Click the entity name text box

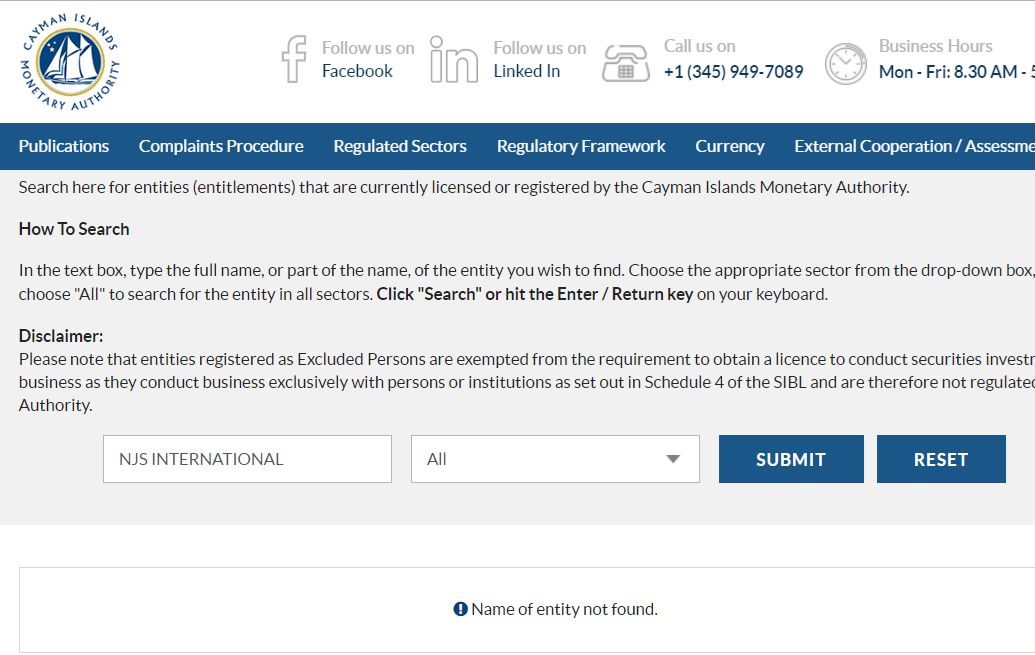pos(248,459)
